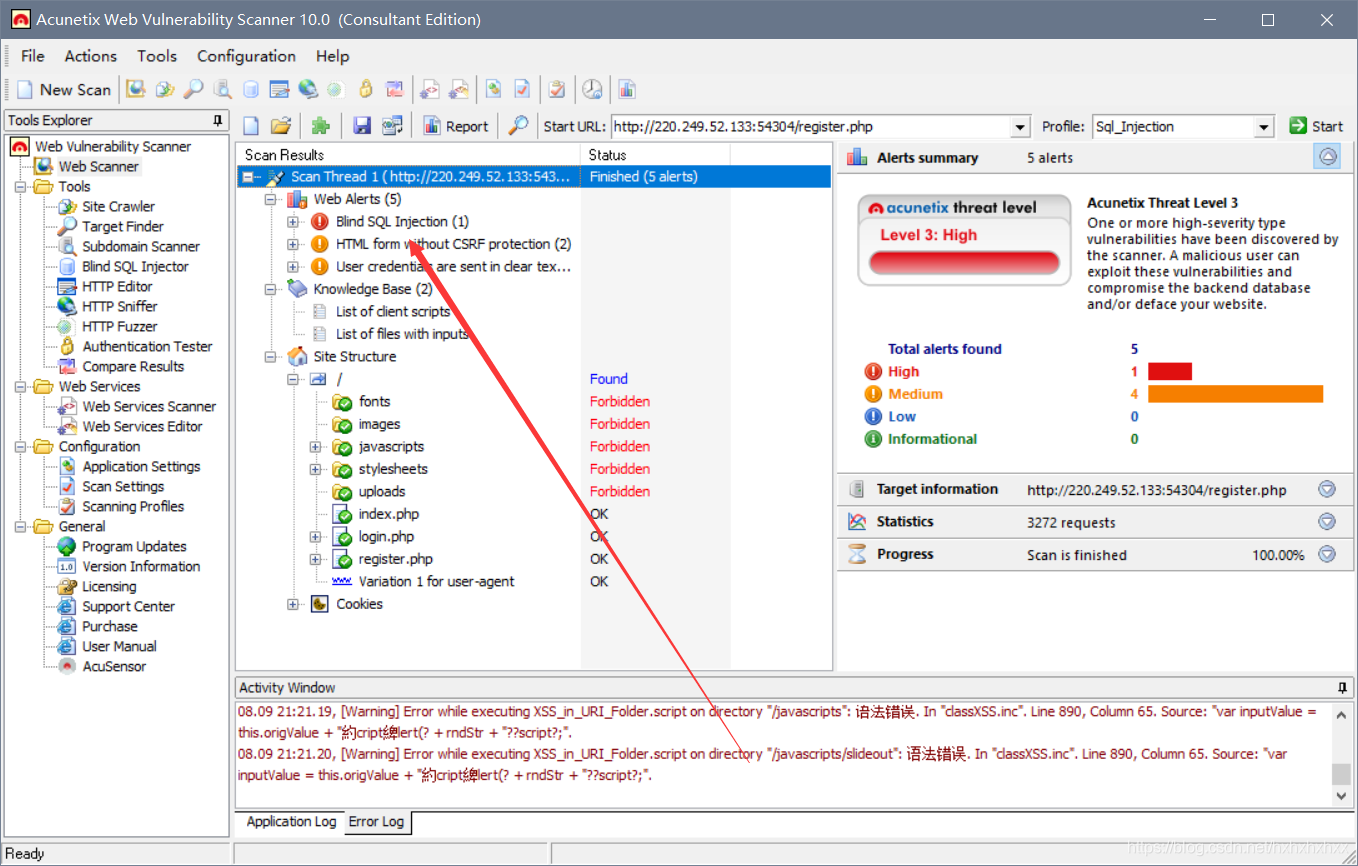
Task: Open Web Services Scanner icon in top toolbar
Action: click(x=430, y=90)
